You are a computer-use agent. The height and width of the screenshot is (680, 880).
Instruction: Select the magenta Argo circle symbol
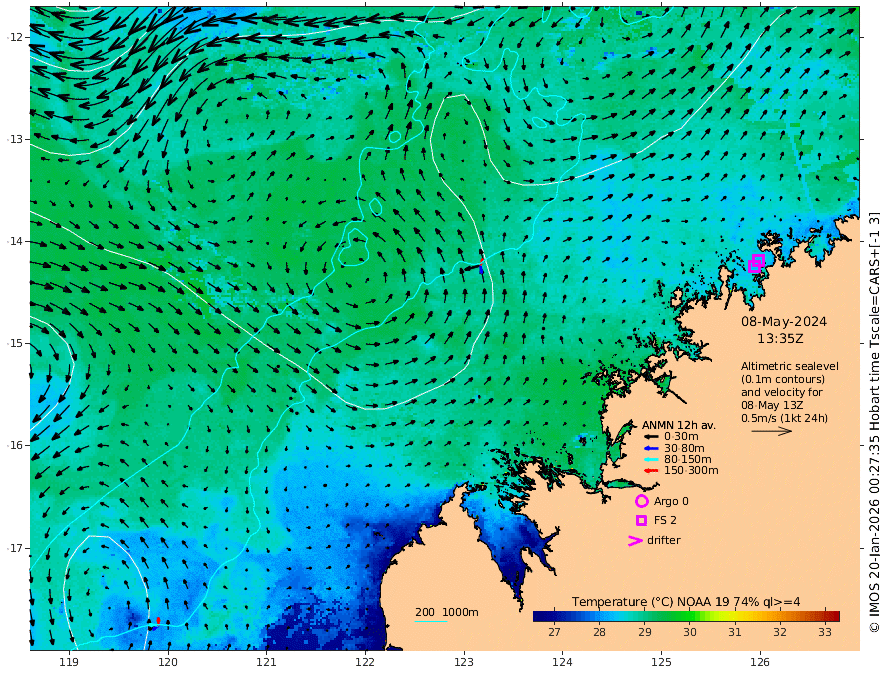coord(641,501)
